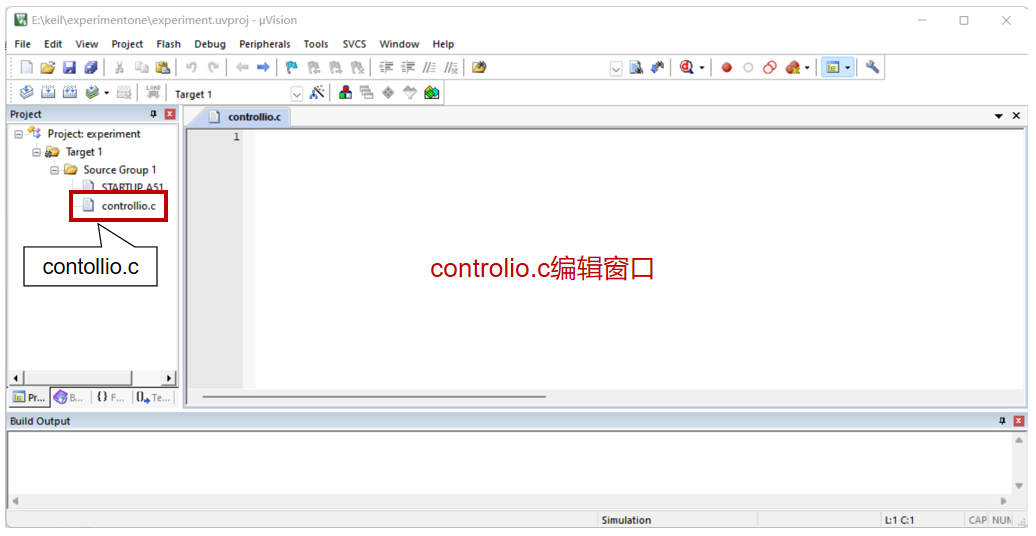Click the Comment selection icon

pyautogui.click(x=429, y=67)
